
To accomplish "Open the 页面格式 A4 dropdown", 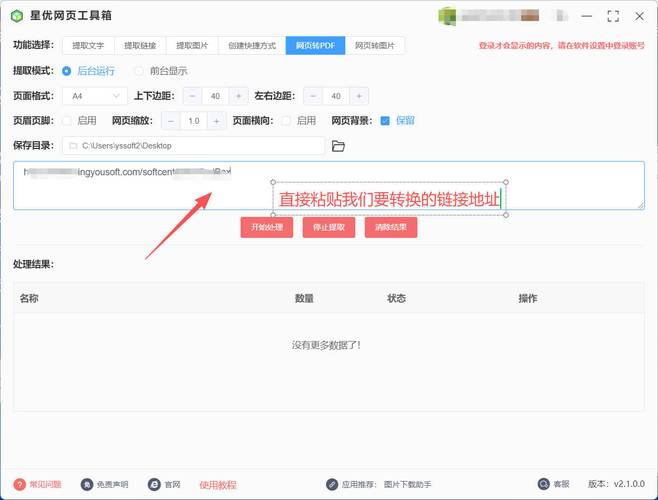I will click(95, 96).
